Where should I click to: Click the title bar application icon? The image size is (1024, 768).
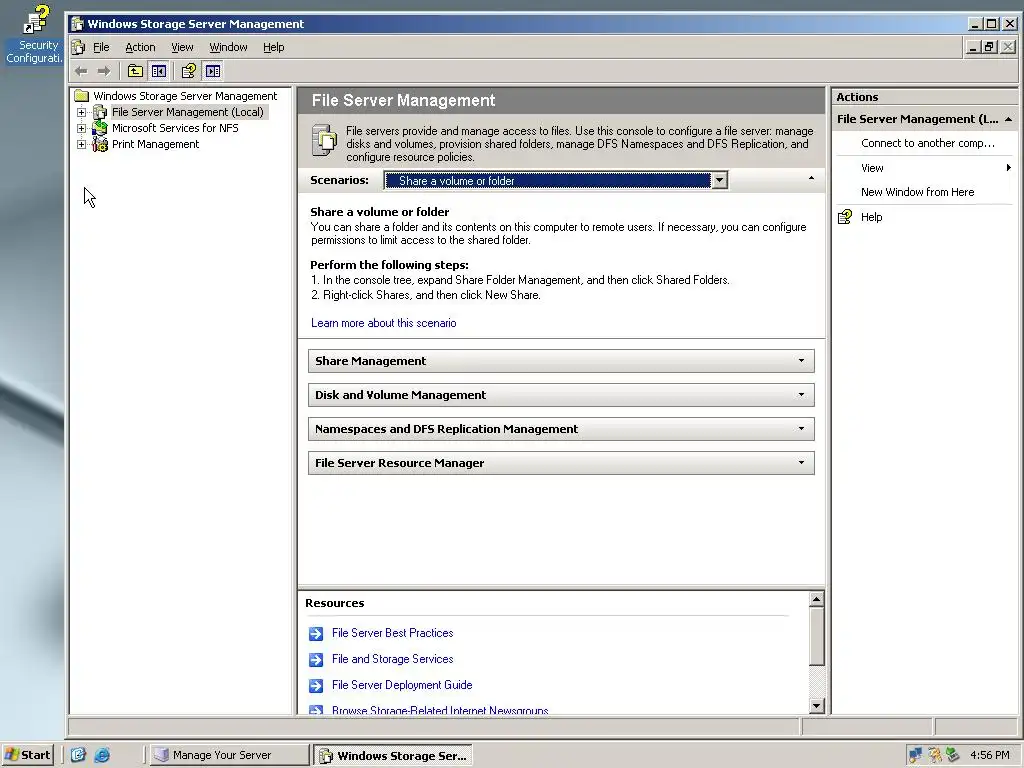click(x=77, y=24)
